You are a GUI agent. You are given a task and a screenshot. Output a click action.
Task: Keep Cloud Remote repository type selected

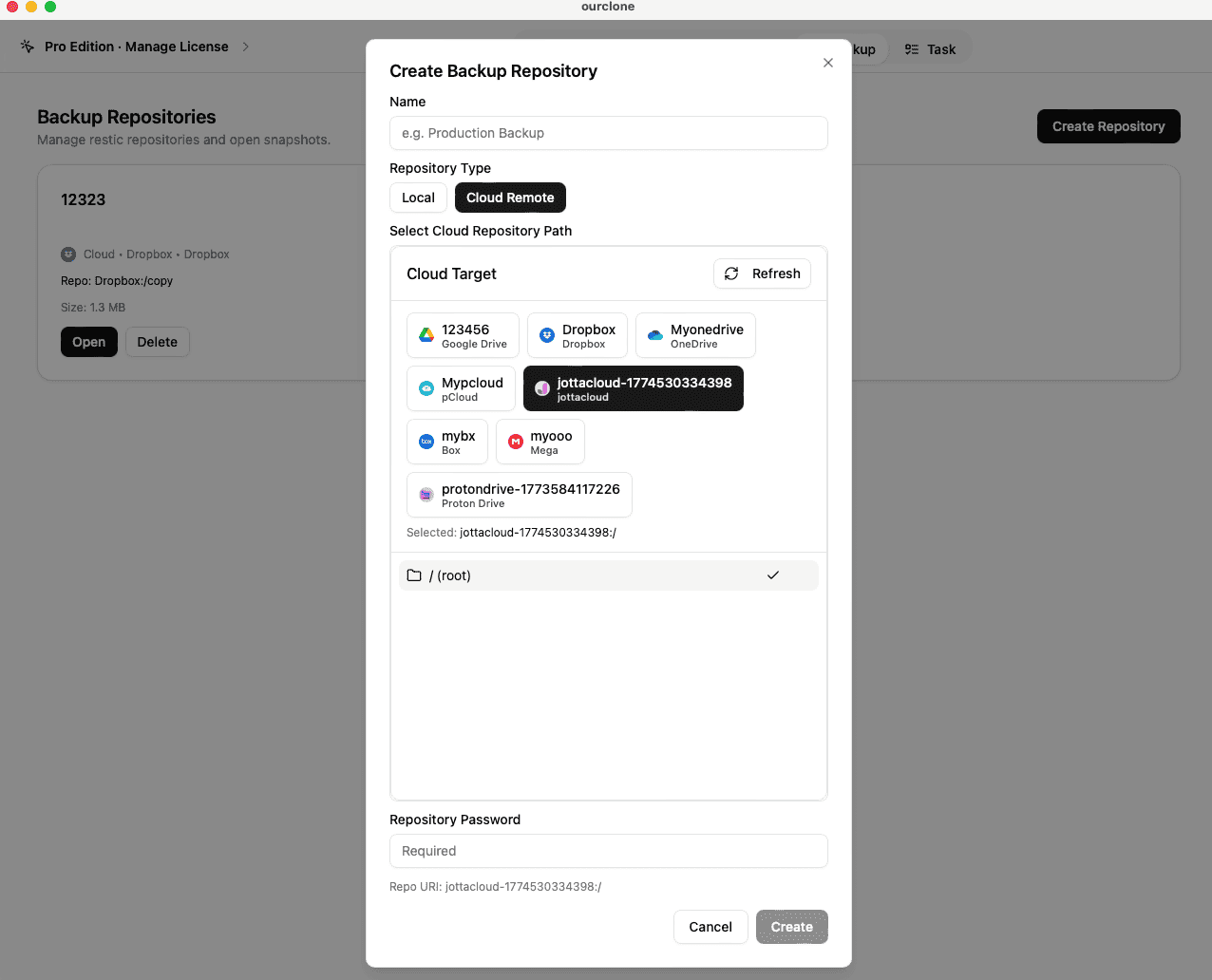[510, 198]
